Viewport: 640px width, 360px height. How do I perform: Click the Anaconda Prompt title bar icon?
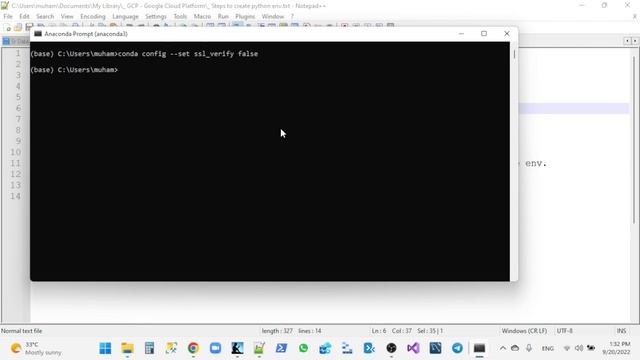[38, 34]
